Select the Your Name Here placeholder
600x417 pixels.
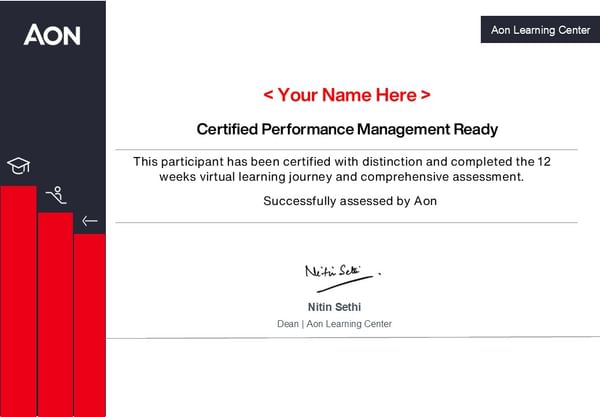pyautogui.click(x=347, y=95)
